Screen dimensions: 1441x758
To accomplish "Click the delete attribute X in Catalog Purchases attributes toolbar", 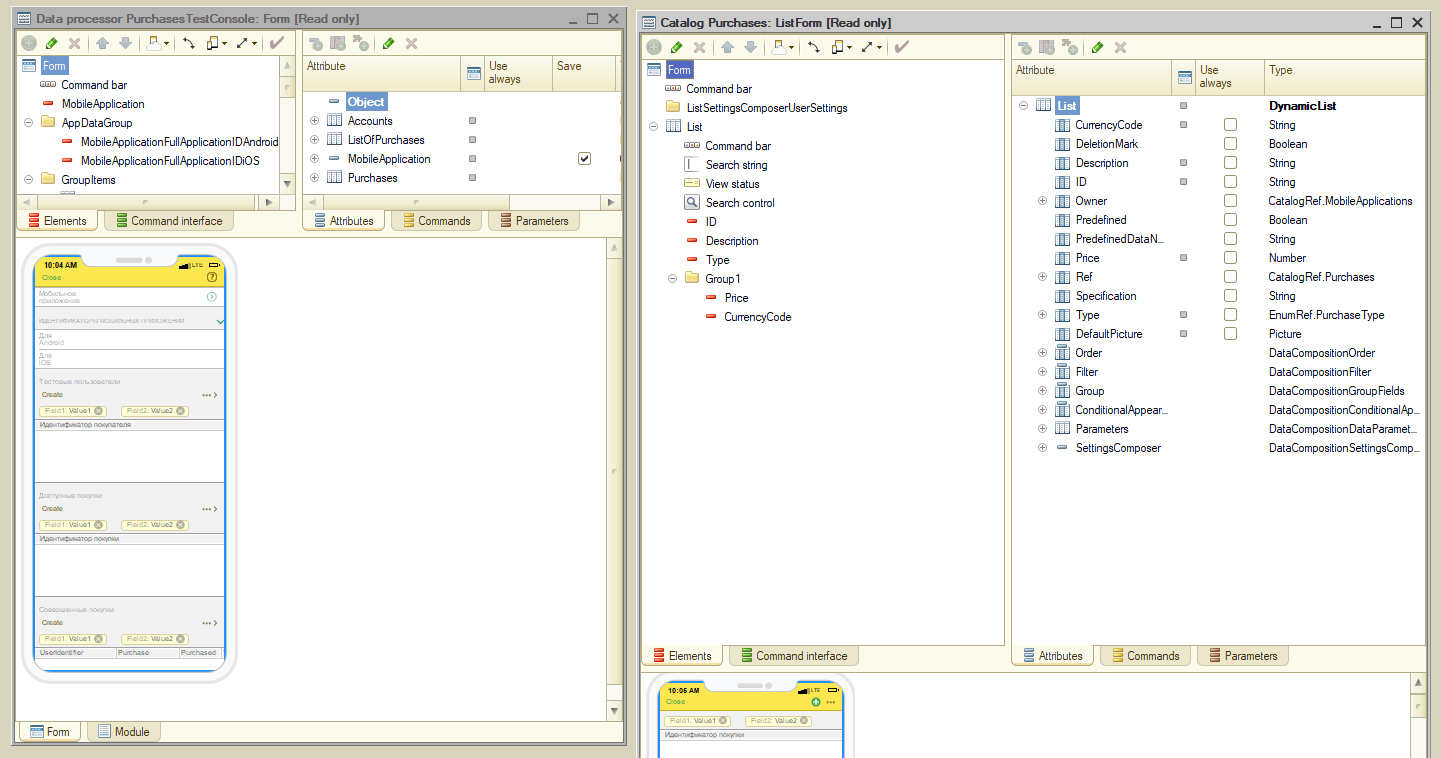I will pos(1120,47).
